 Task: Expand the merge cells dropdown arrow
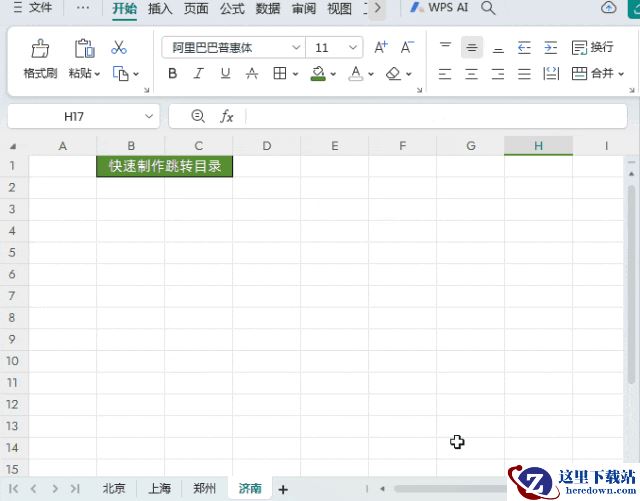click(x=621, y=74)
